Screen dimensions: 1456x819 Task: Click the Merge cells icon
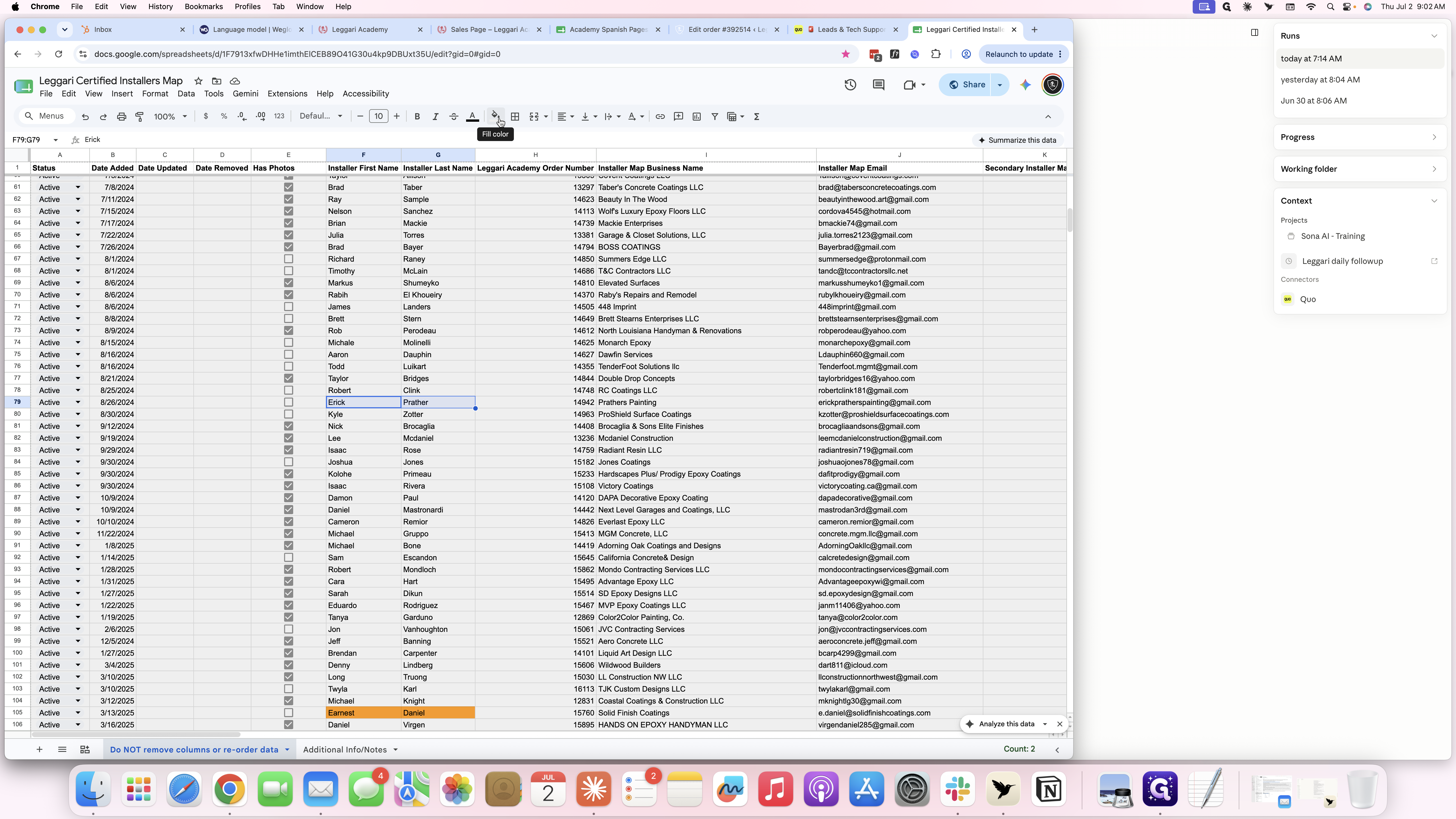pyautogui.click(x=533, y=116)
